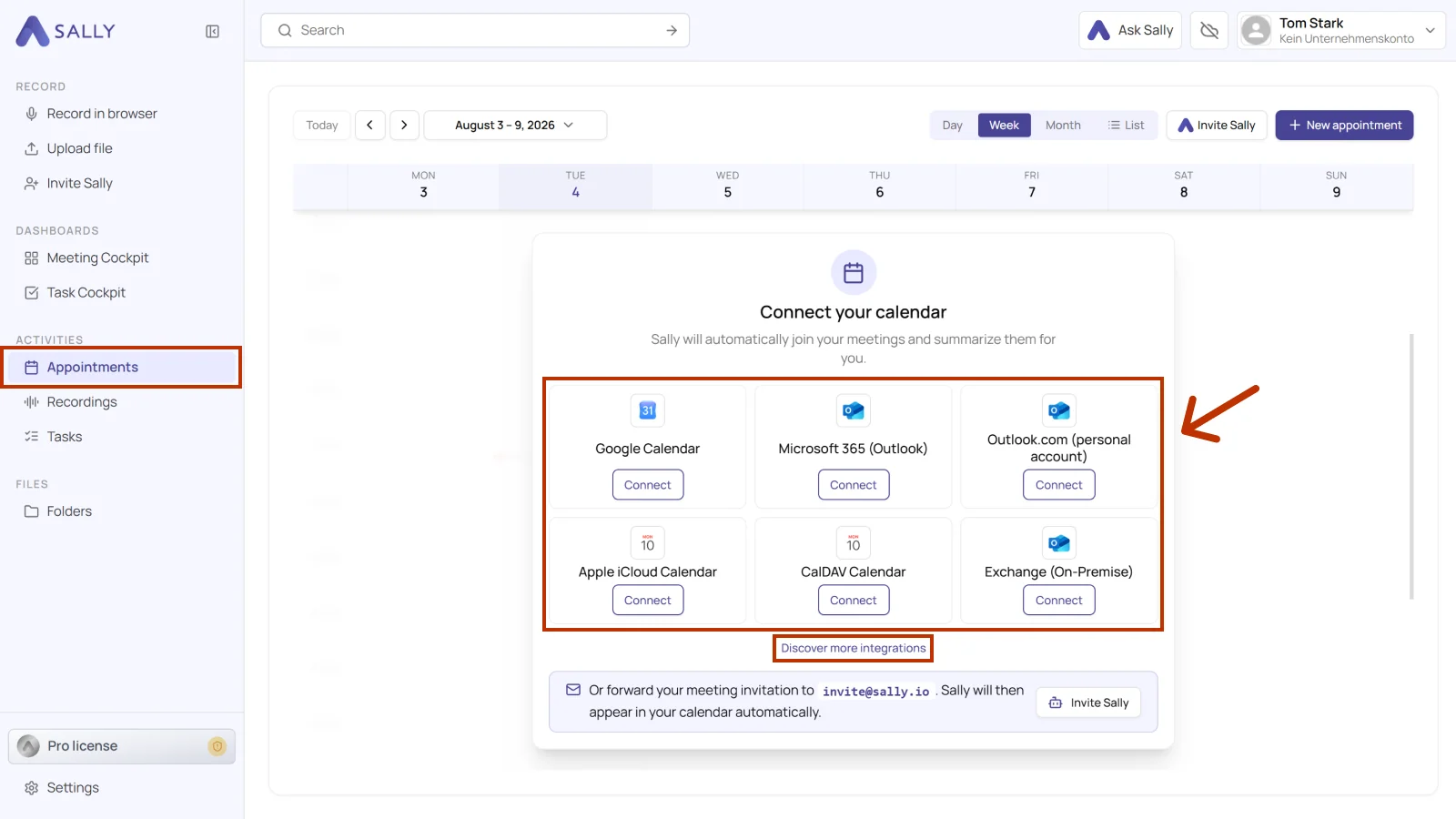Jump to Today in calendar
Image resolution: width=1456 pixels, height=819 pixels.
click(x=322, y=125)
